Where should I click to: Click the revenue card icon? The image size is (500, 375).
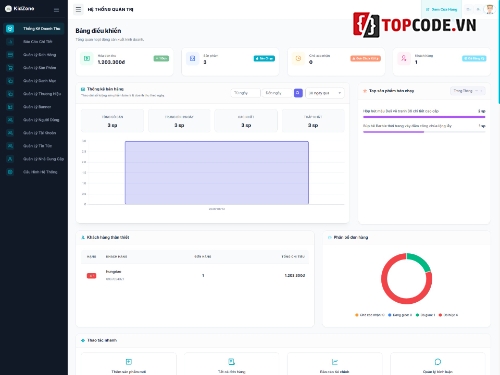[x=87, y=59]
